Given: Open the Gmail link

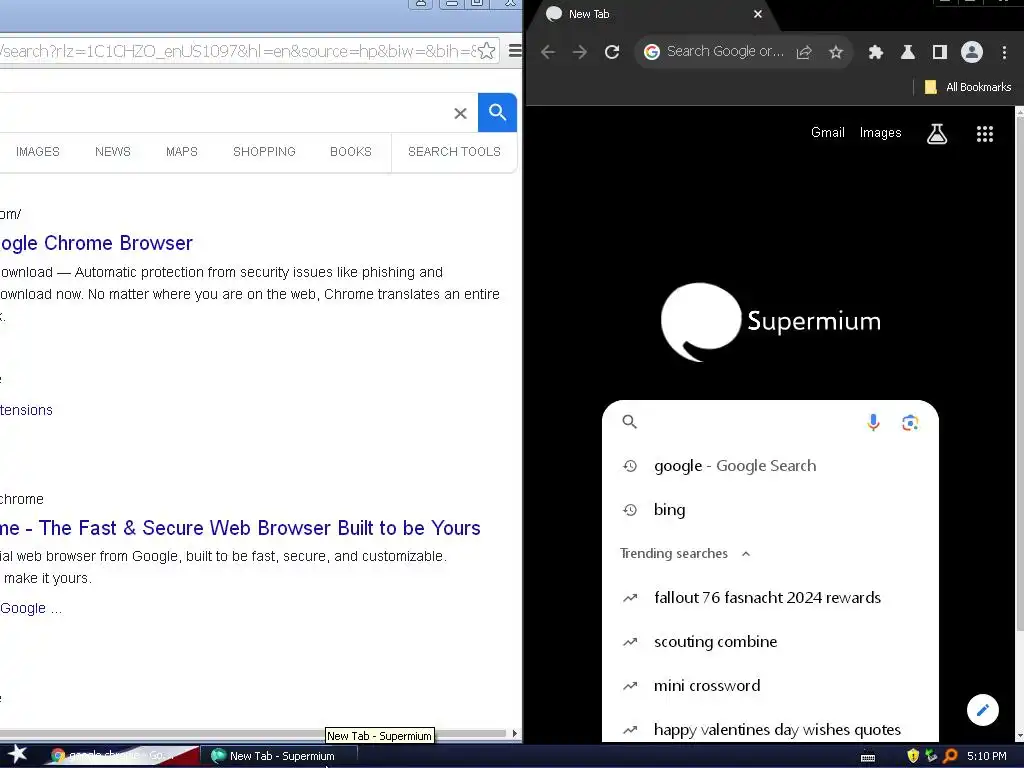Looking at the screenshot, I should pyautogui.click(x=827, y=133).
